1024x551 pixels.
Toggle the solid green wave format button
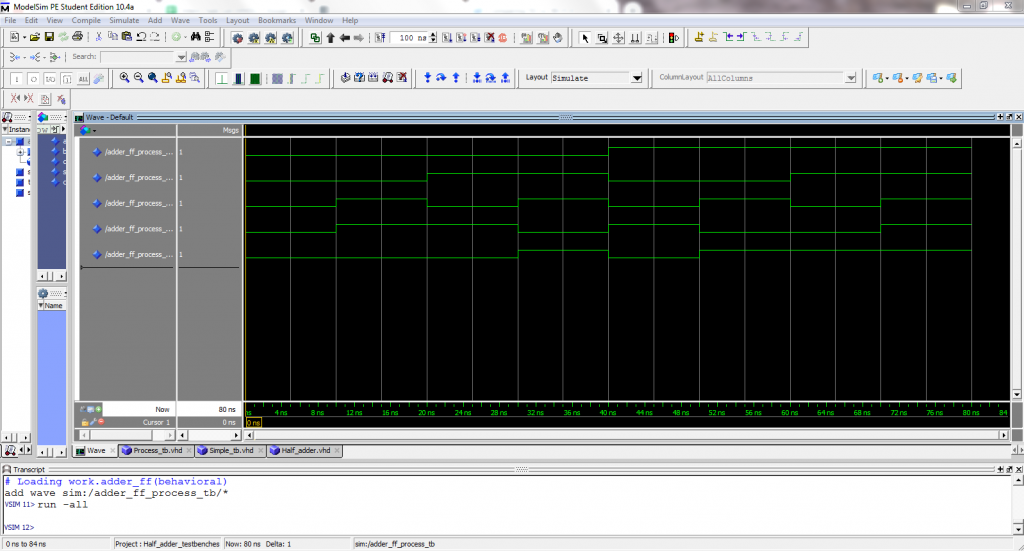(255, 78)
